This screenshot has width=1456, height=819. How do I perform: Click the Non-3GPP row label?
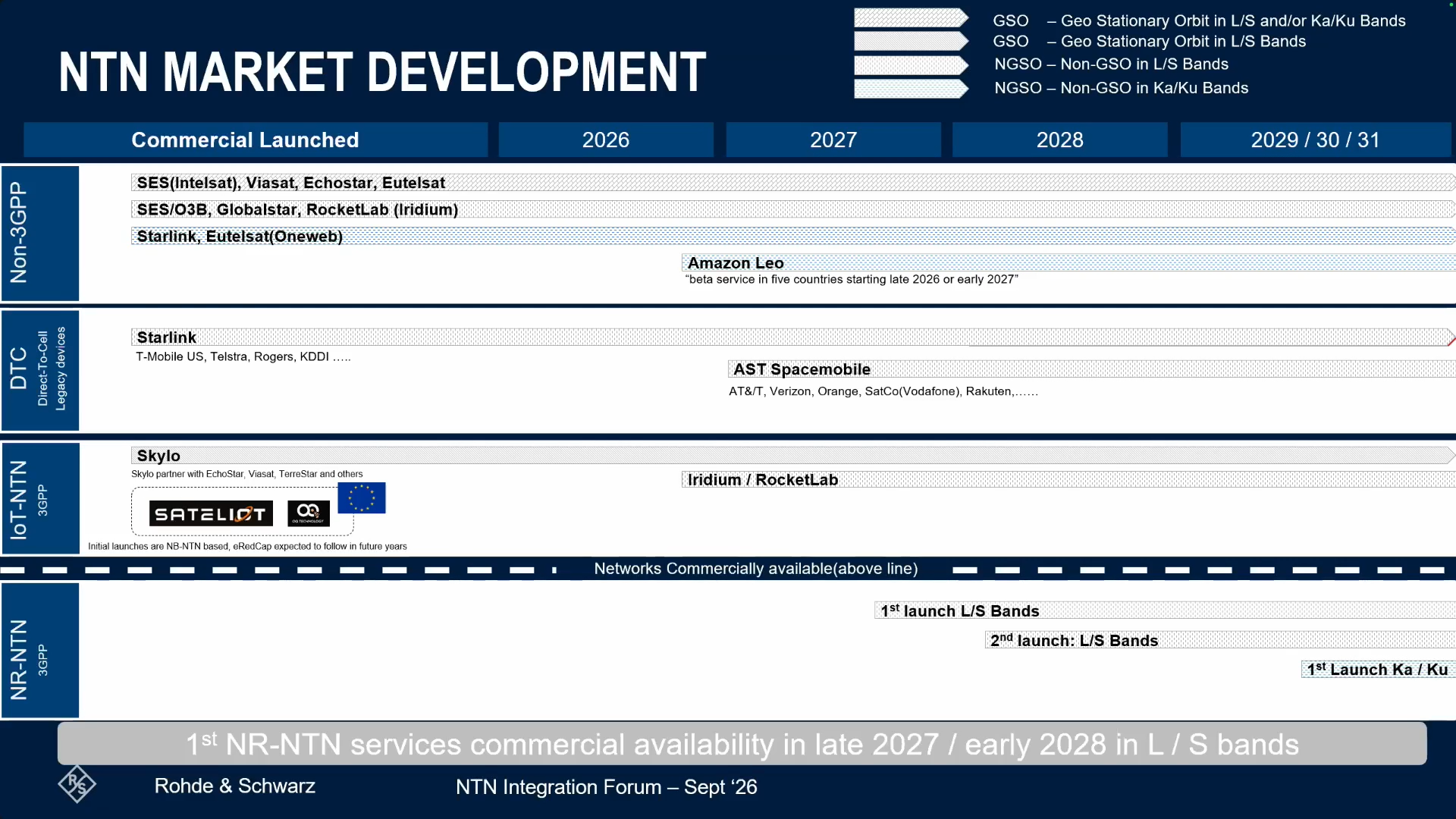point(40,233)
